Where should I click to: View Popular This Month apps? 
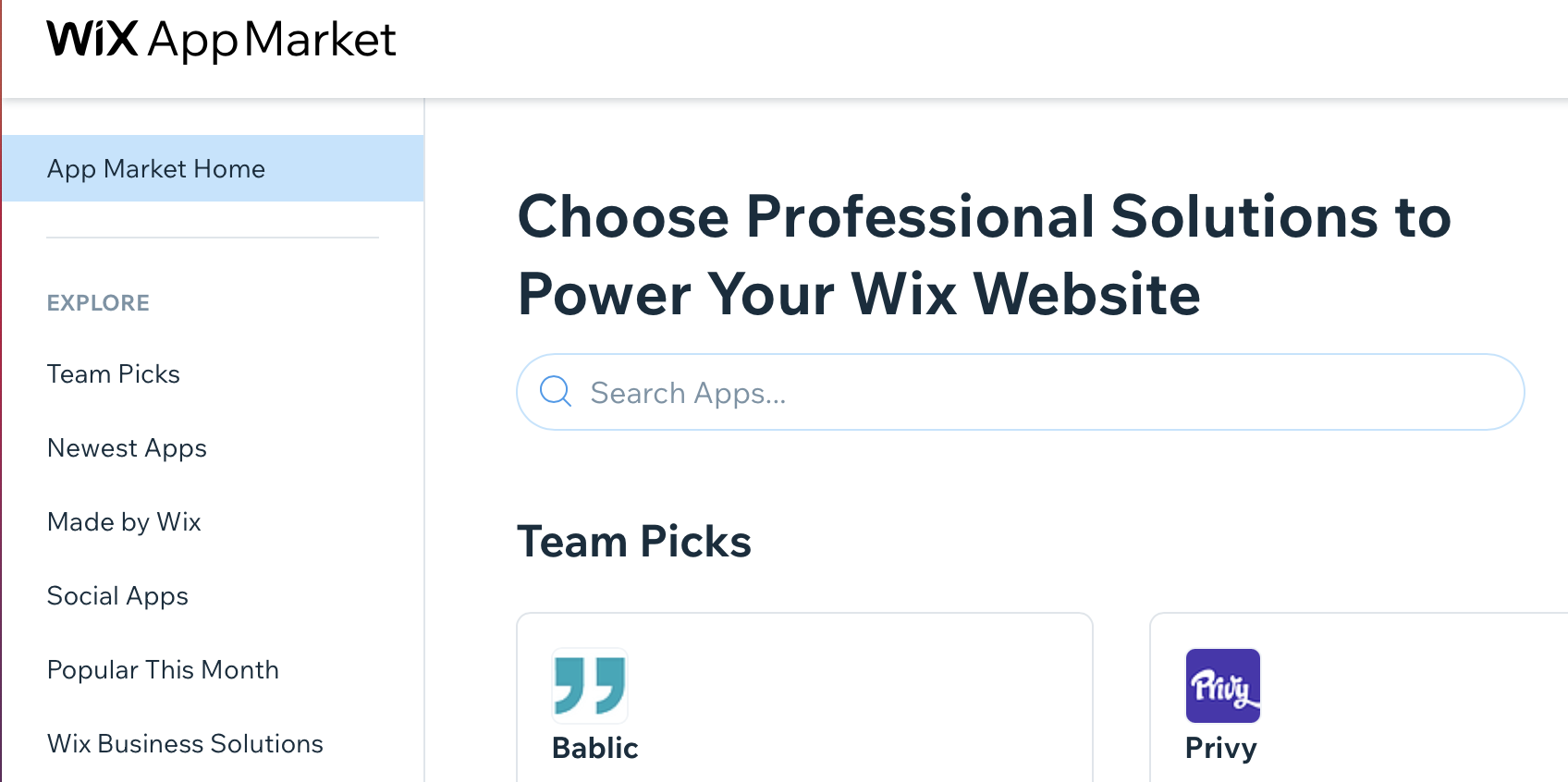point(163,670)
